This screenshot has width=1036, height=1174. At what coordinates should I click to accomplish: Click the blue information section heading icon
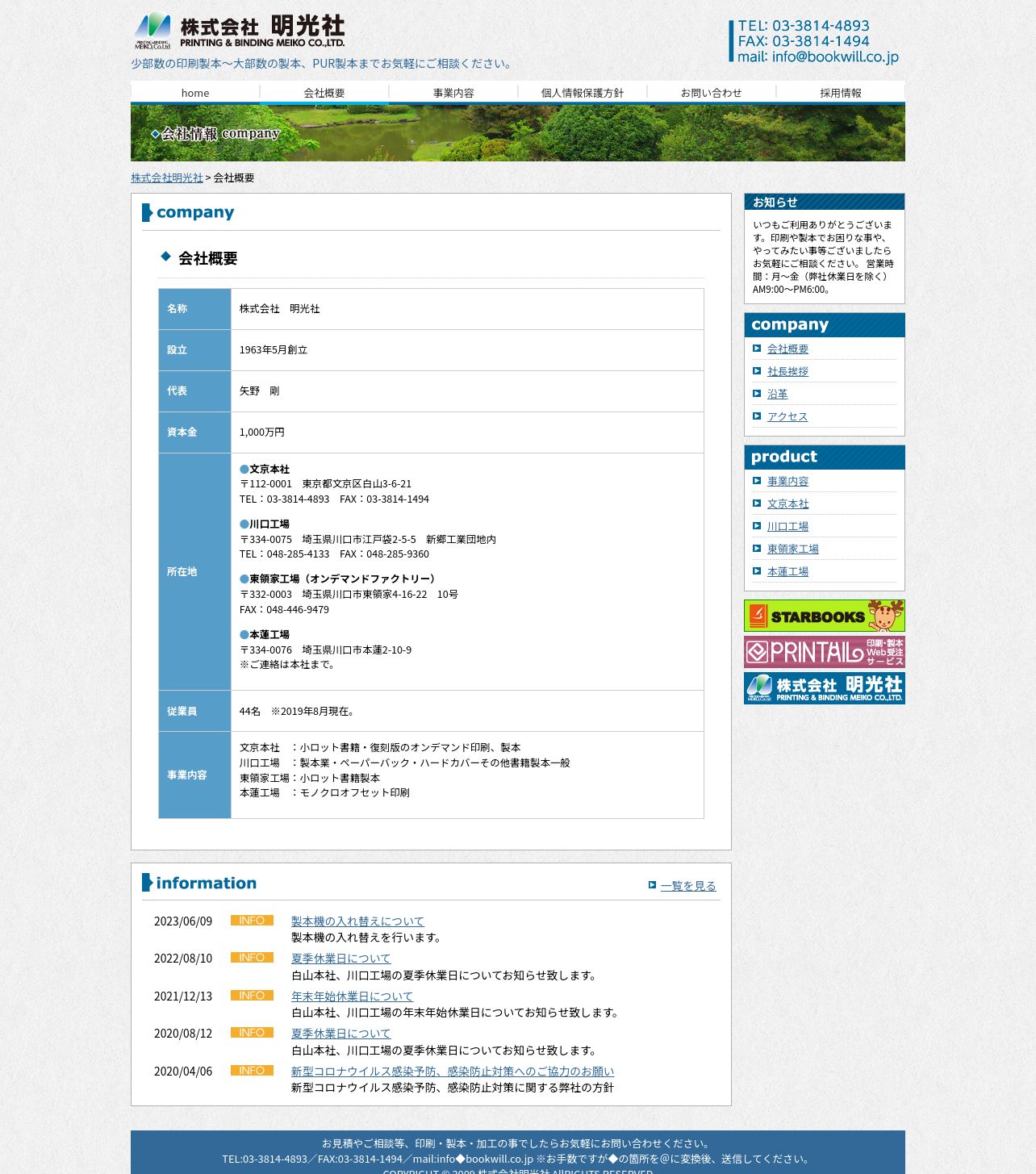tap(147, 883)
